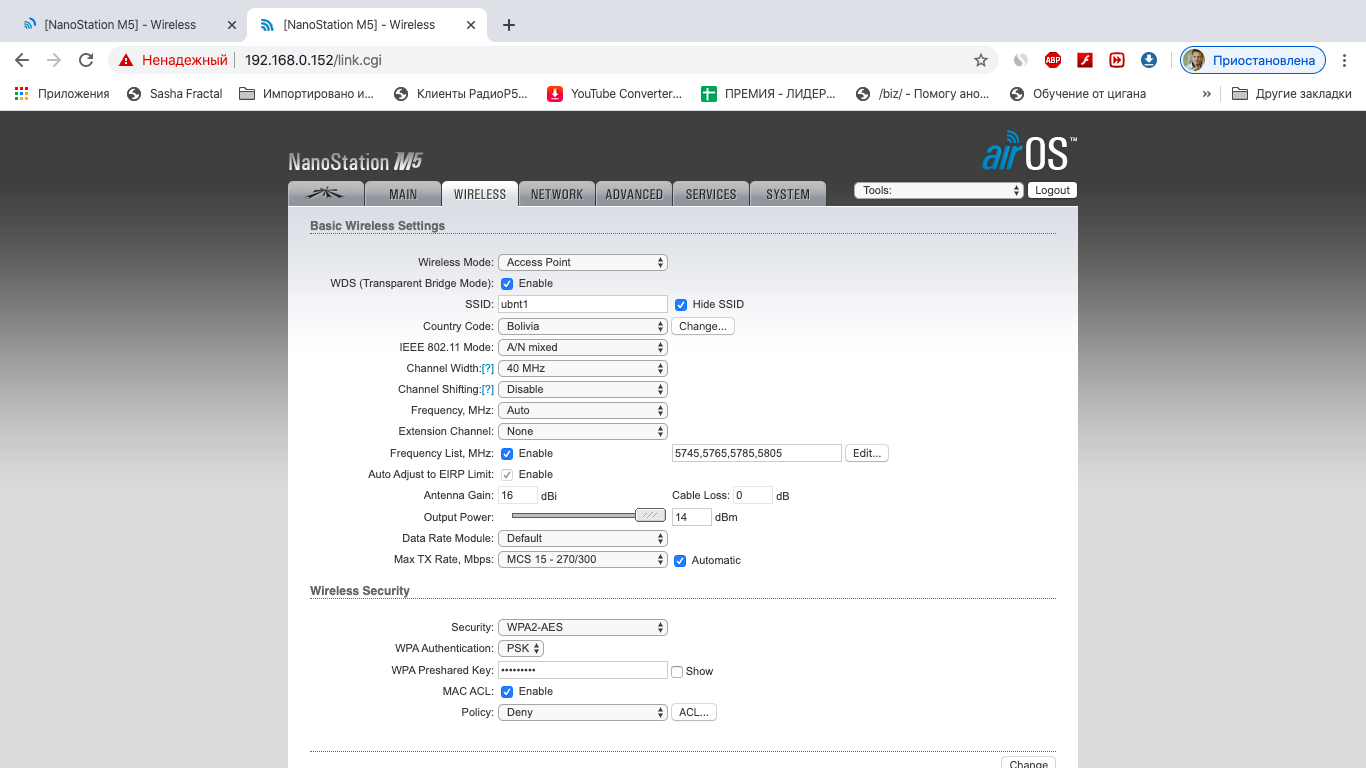Open the MAC ACL Policy dropdown
This screenshot has height=768, width=1366.
[583, 713]
